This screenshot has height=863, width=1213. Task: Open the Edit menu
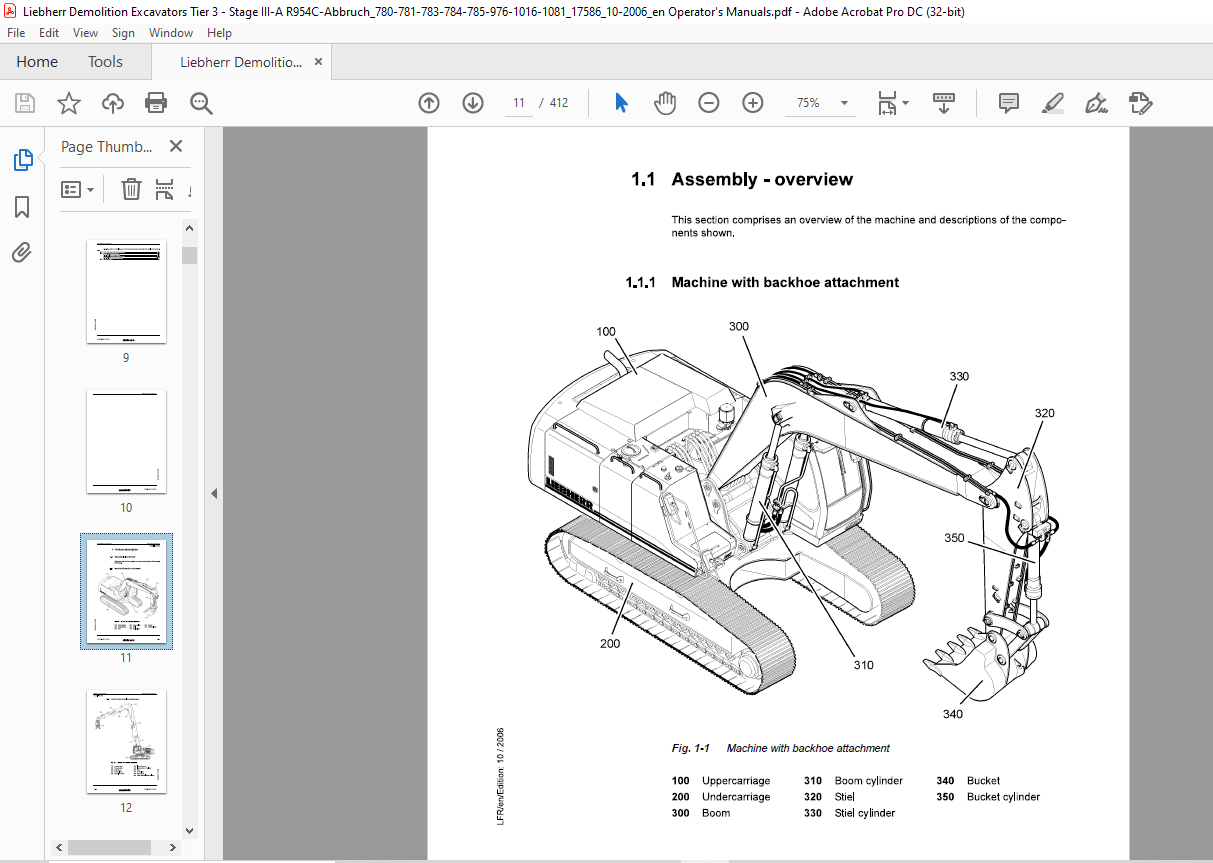pos(49,33)
